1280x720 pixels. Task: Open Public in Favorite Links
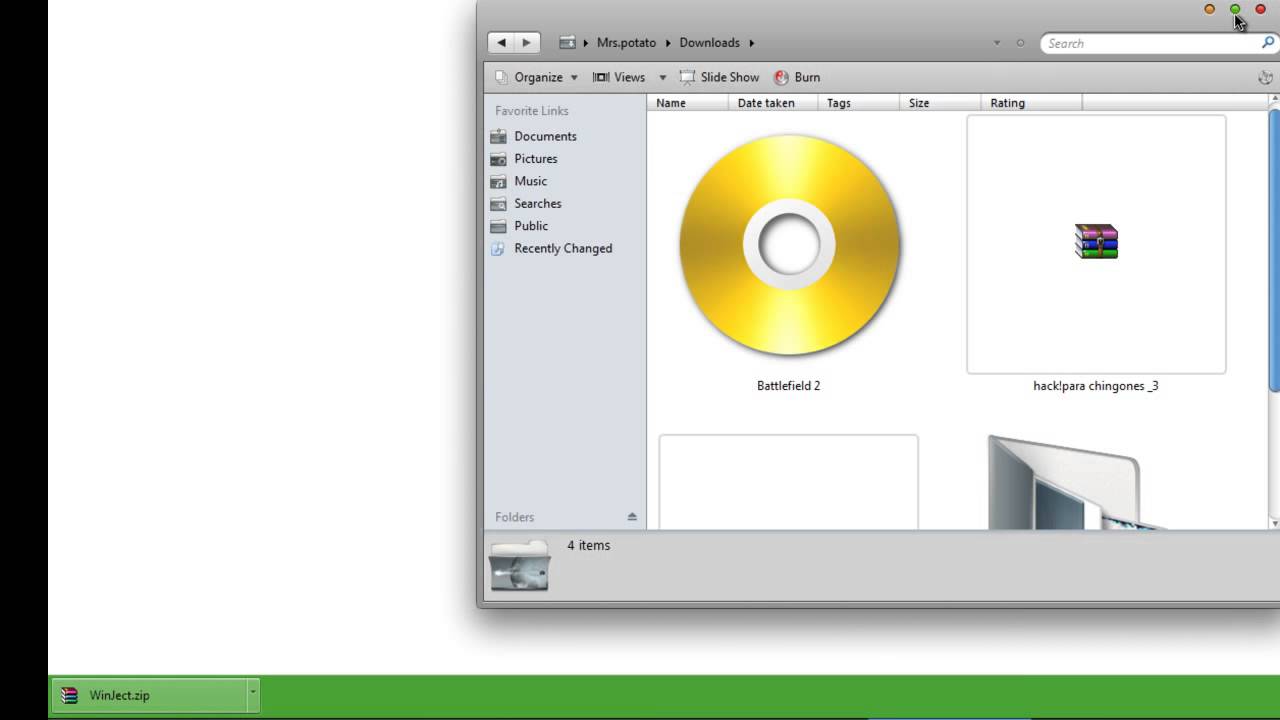tap(531, 226)
